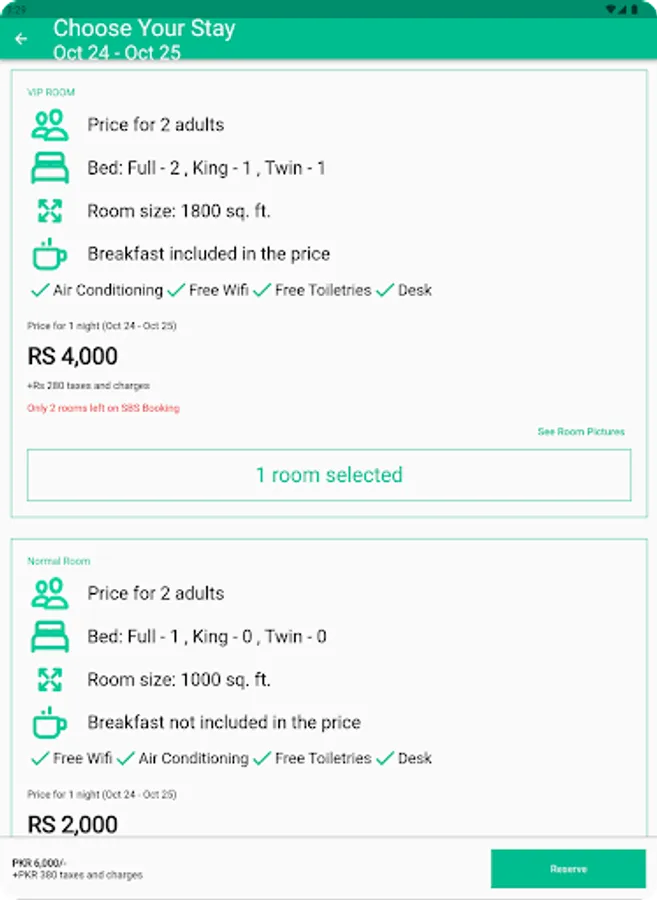Screen dimensions: 657x900
Task: Open See Room Pictures link
Action: click(x=581, y=432)
